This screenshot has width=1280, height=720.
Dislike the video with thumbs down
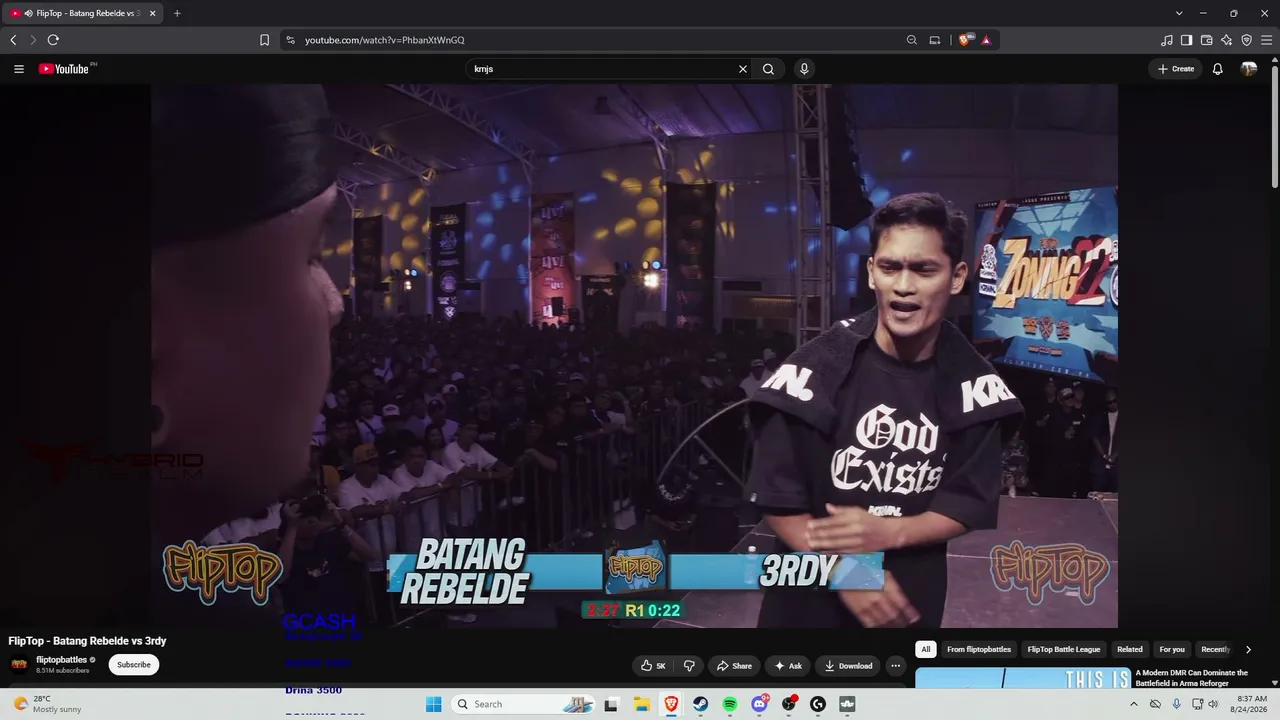[x=689, y=666]
